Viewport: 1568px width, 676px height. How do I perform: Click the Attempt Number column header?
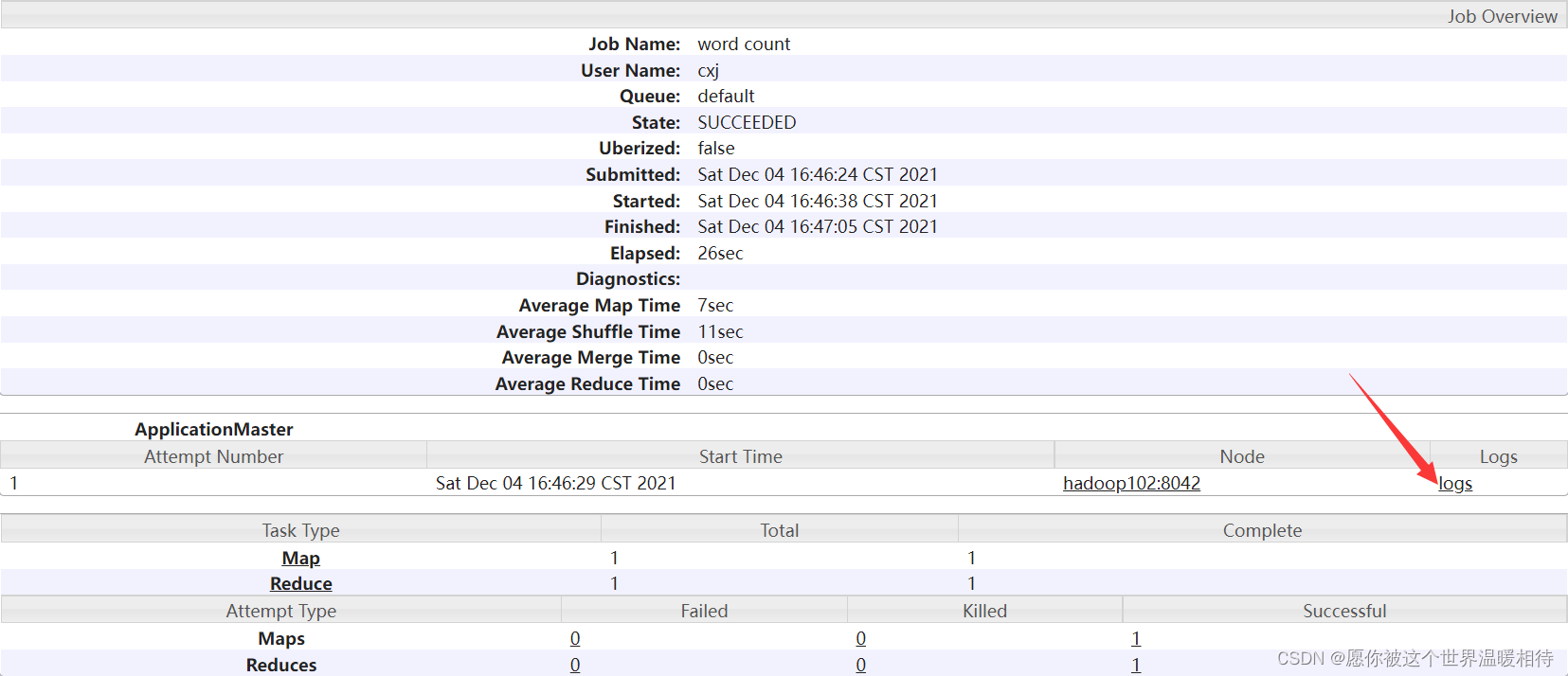(214, 457)
